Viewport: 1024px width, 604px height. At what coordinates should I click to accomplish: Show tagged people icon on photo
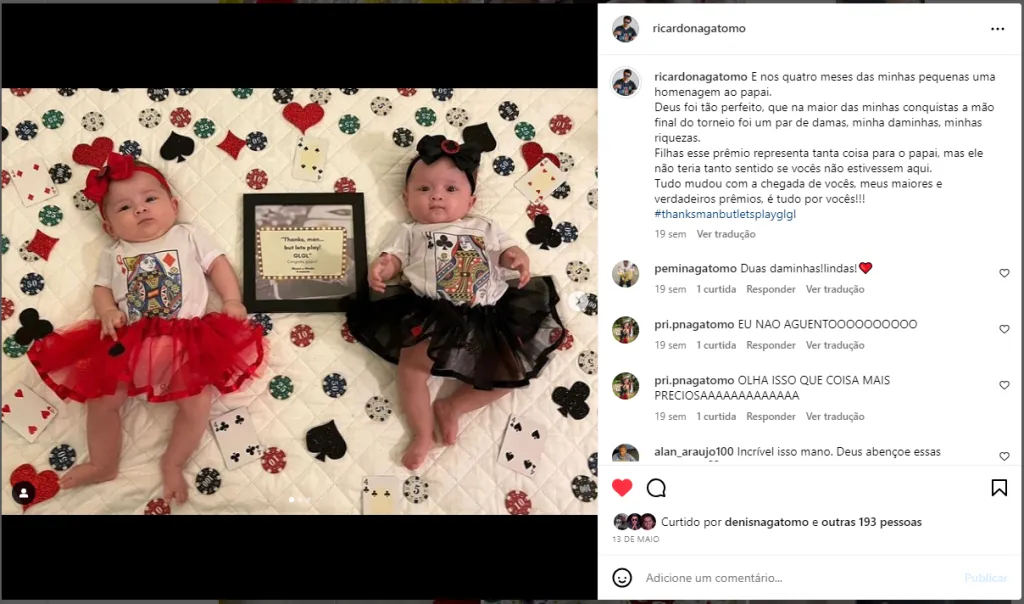coord(24,493)
